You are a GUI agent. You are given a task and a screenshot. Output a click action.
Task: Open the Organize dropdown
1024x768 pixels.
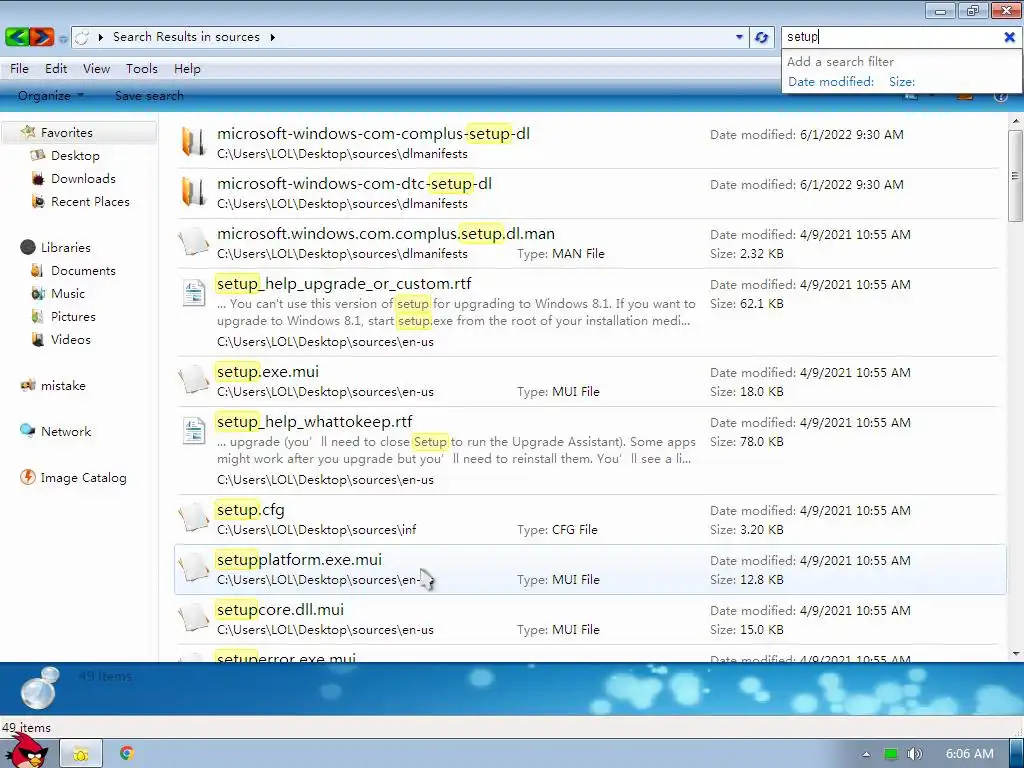coord(51,95)
